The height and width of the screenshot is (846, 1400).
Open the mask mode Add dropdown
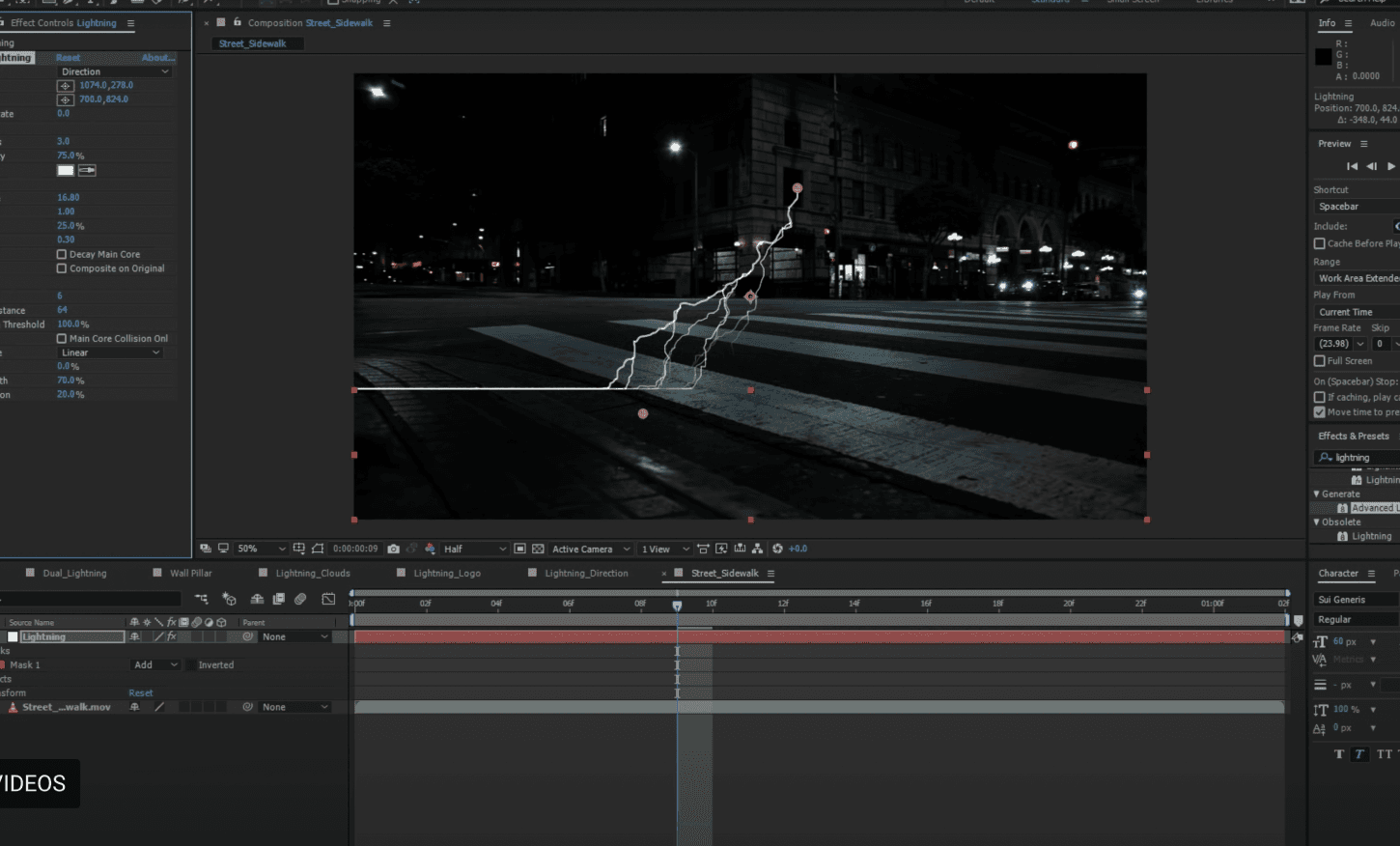click(154, 664)
